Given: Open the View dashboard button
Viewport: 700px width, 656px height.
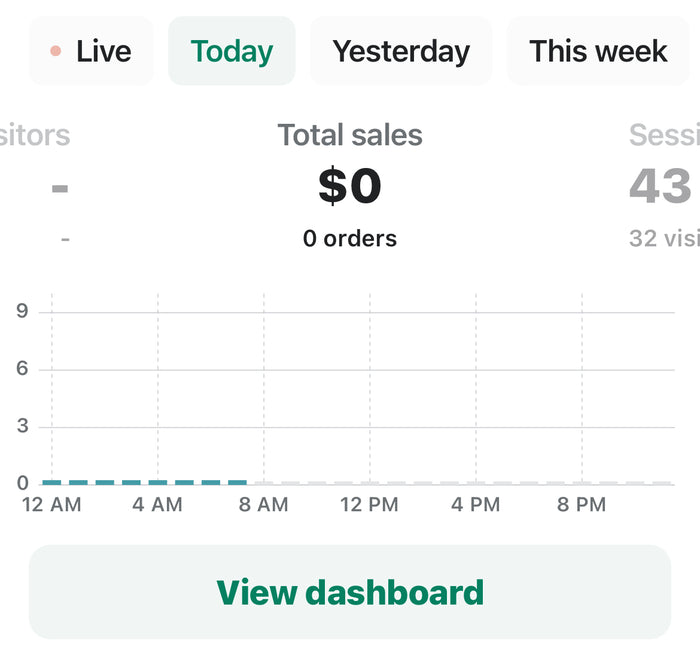Looking at the screenshot, I should (350, 592).
